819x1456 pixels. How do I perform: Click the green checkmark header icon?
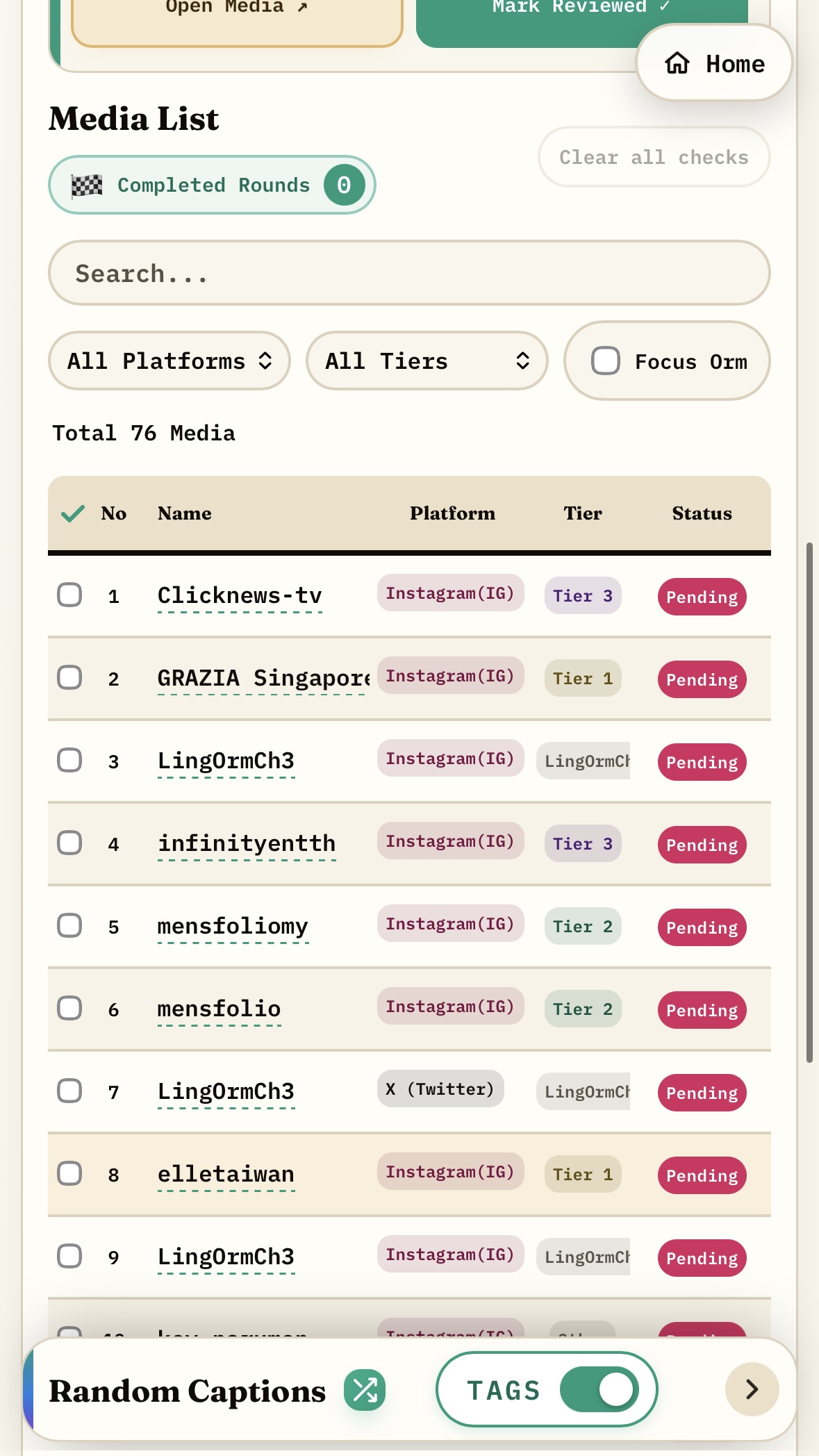(73, 513)
